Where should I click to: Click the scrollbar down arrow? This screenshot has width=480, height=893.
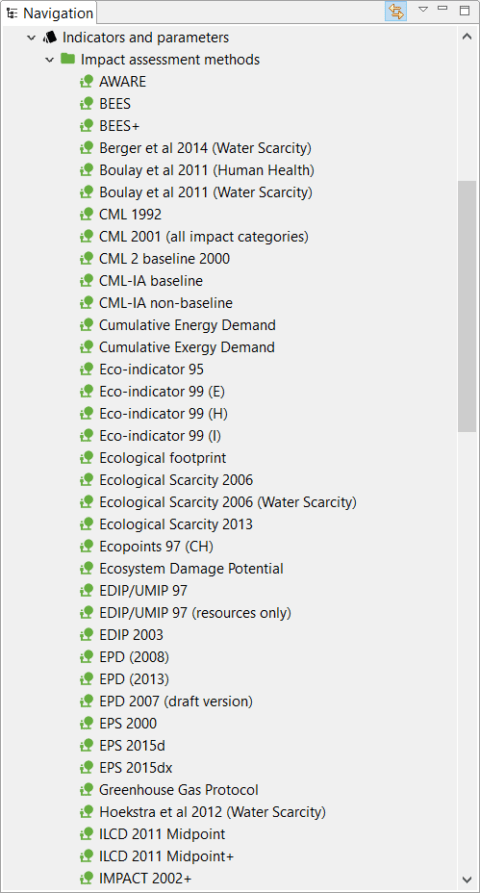pyautogui.click(x=467, y=880)
